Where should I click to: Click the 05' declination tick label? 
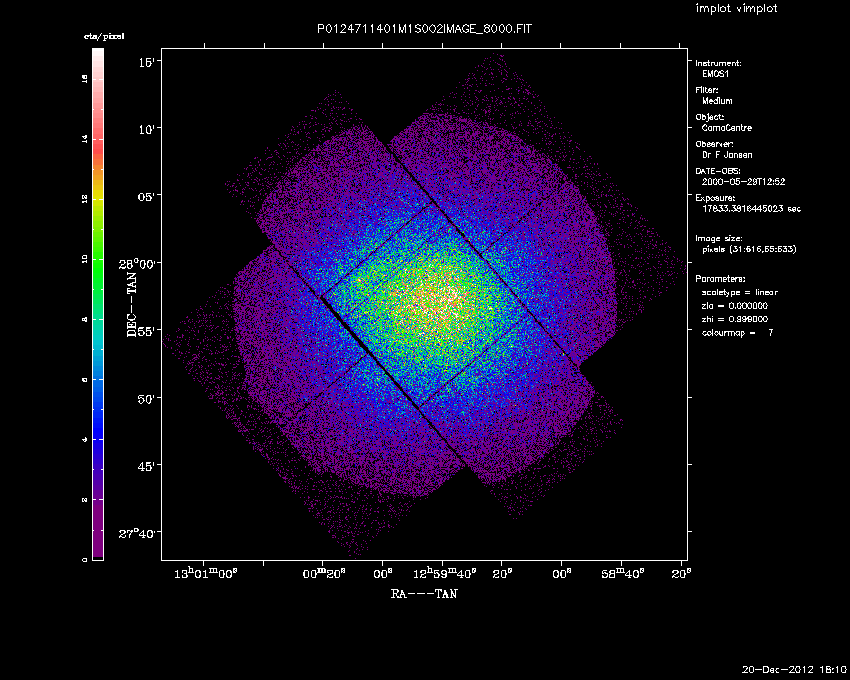149,197
